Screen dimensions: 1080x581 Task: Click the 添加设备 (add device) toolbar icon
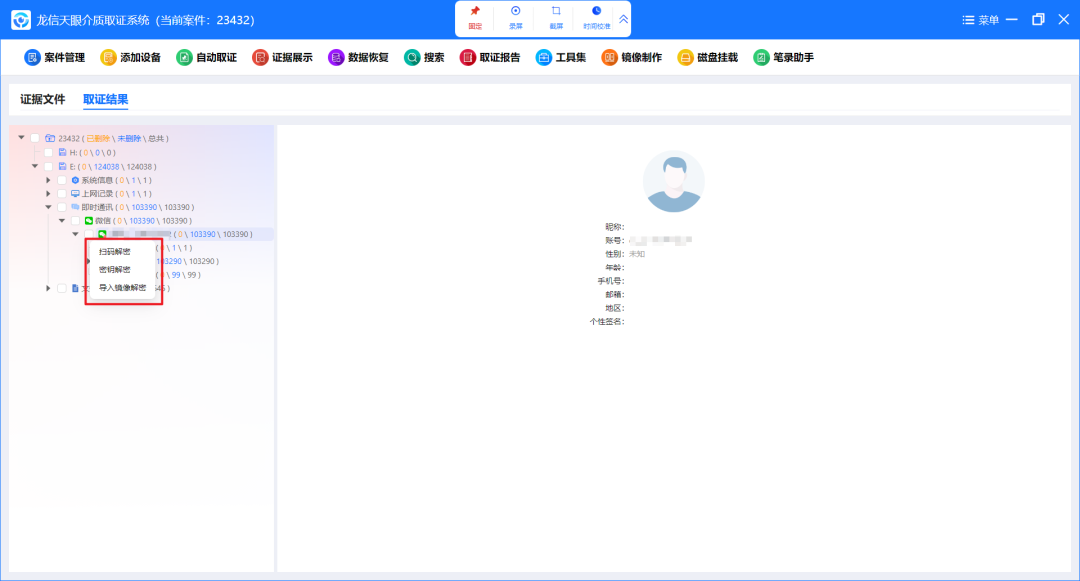tap(108, 58)
